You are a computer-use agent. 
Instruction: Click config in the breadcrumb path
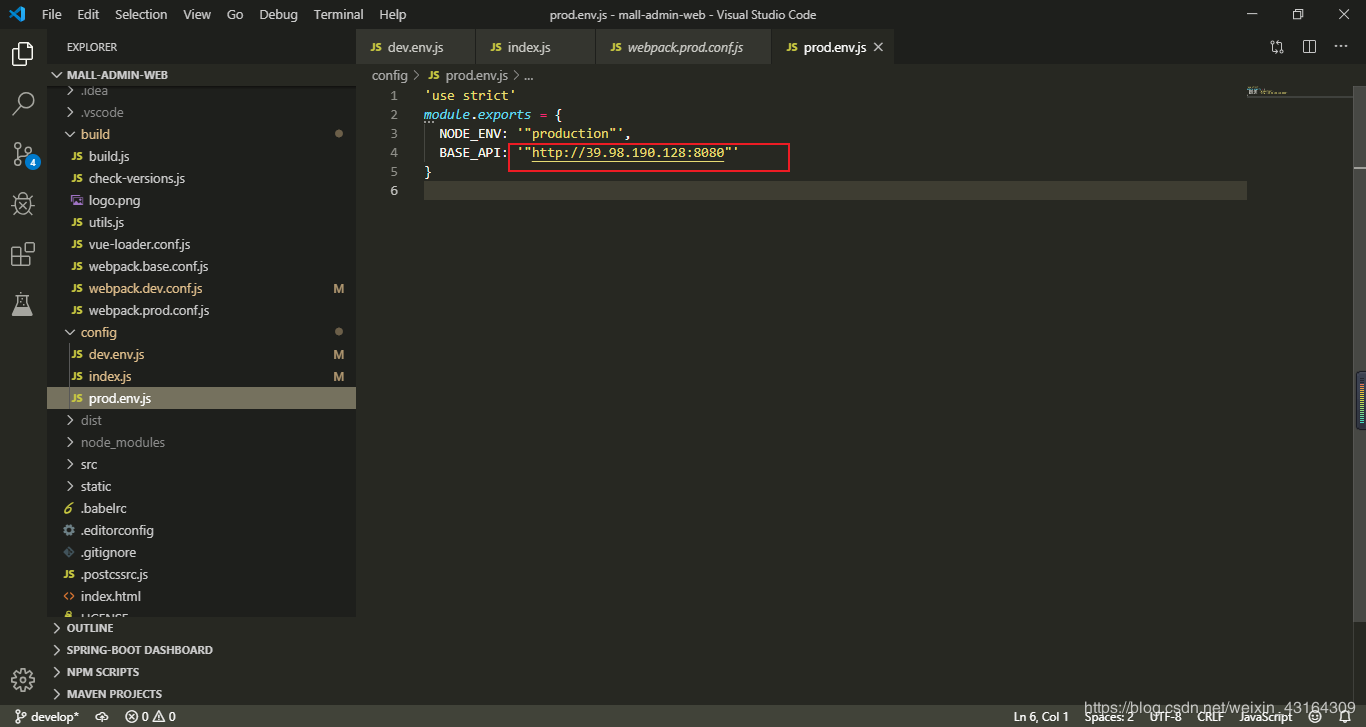point(389,75)
